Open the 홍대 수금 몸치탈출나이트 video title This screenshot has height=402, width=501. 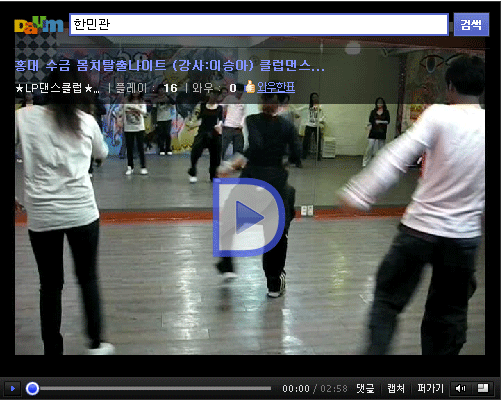click(170, 66)
